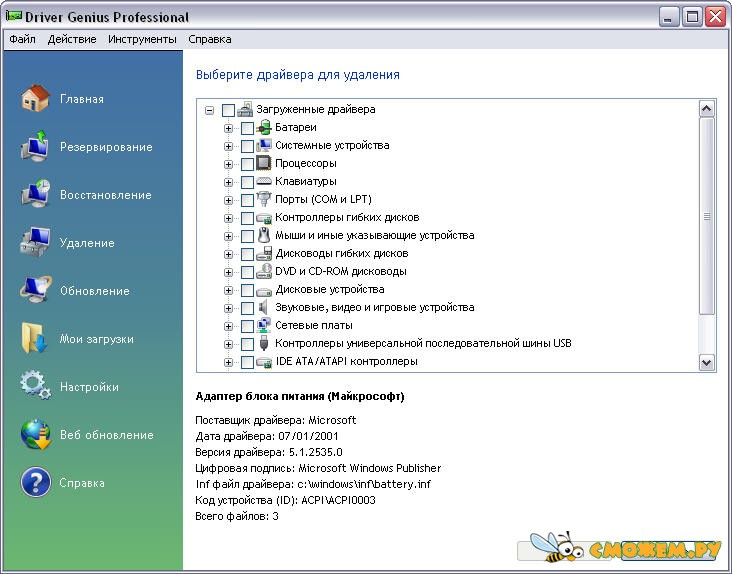Check the Порты (COM и LPT) checkbox
This screenshot has height=574, width=732.
tap(247, 200)
